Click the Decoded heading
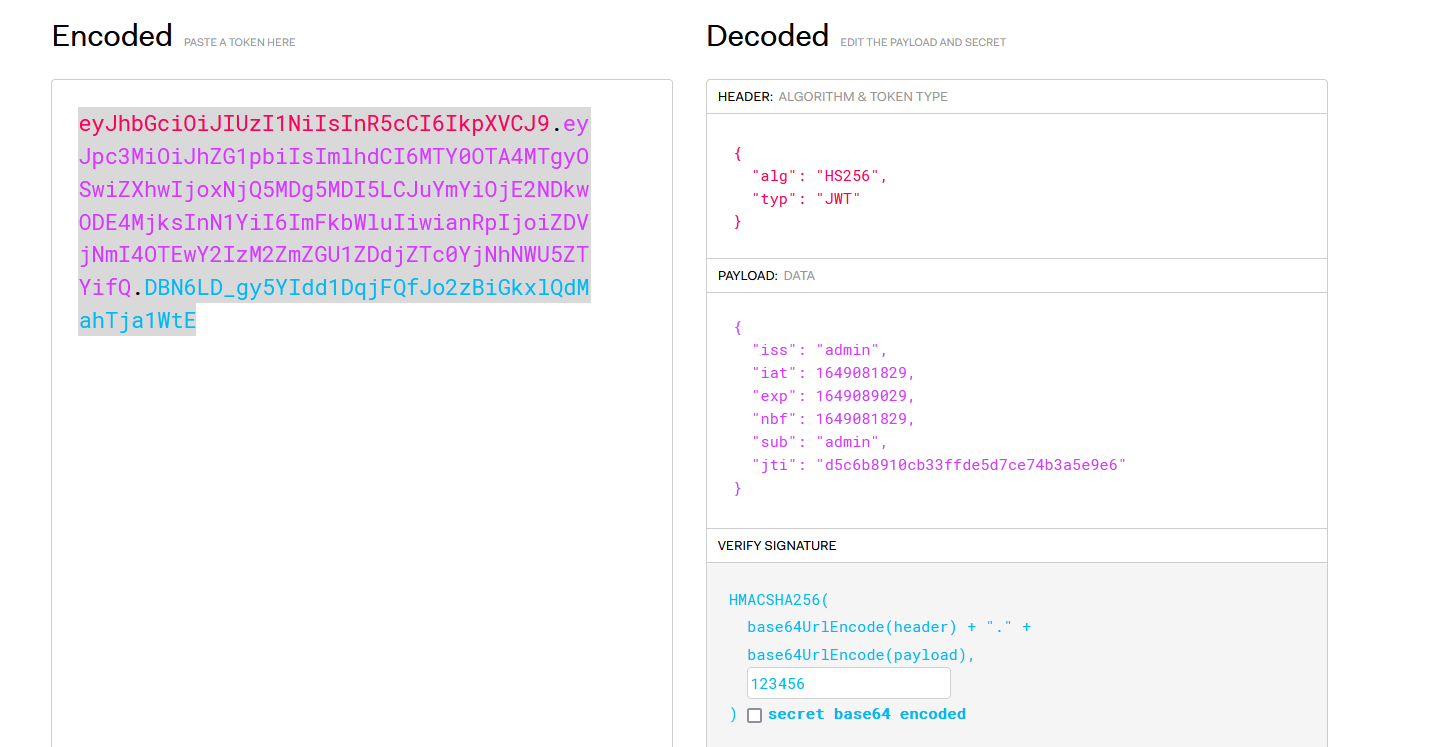1435x747 pixels. click(767, 36)
